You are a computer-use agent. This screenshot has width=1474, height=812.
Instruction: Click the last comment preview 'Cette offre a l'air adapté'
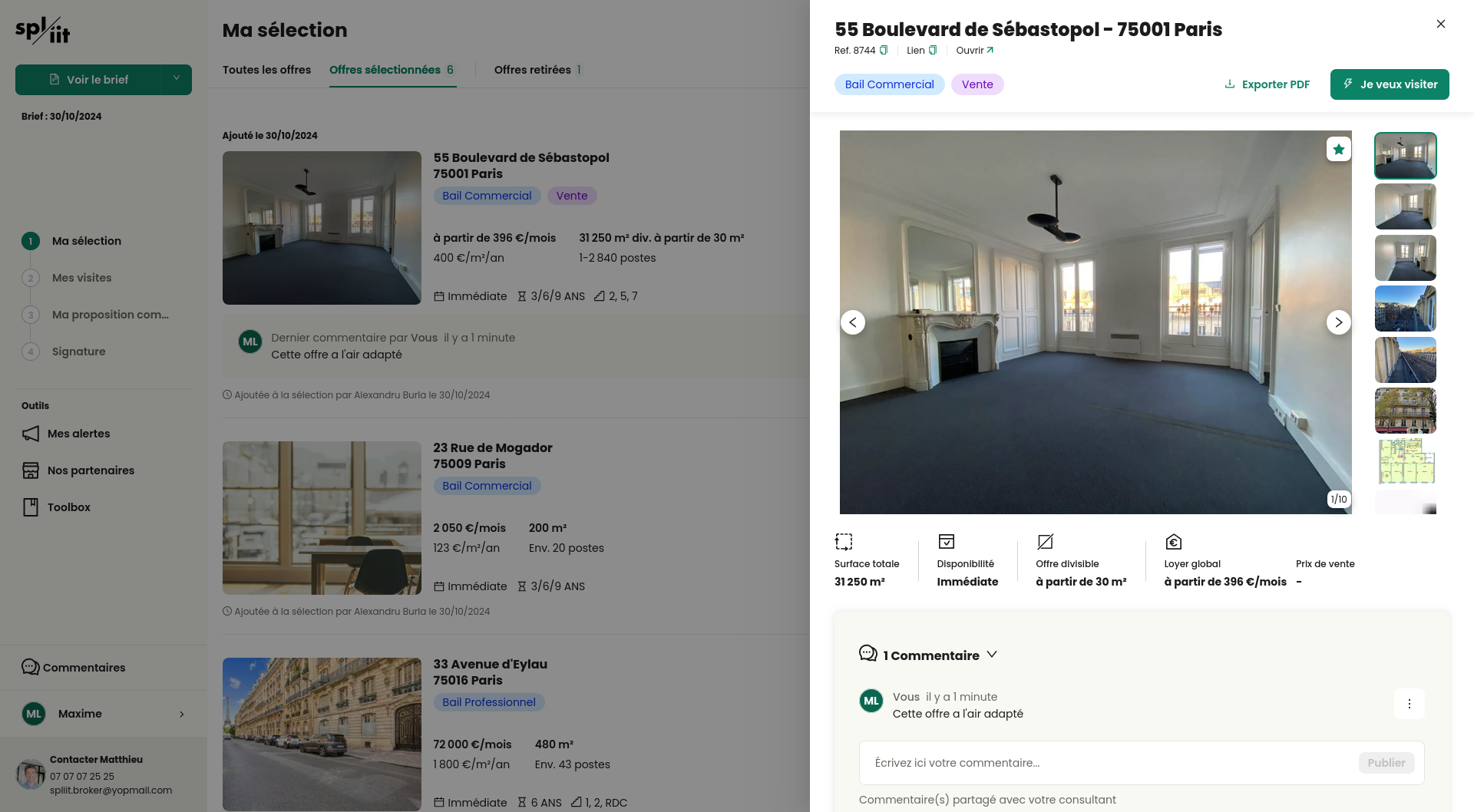tap(336, 355)
